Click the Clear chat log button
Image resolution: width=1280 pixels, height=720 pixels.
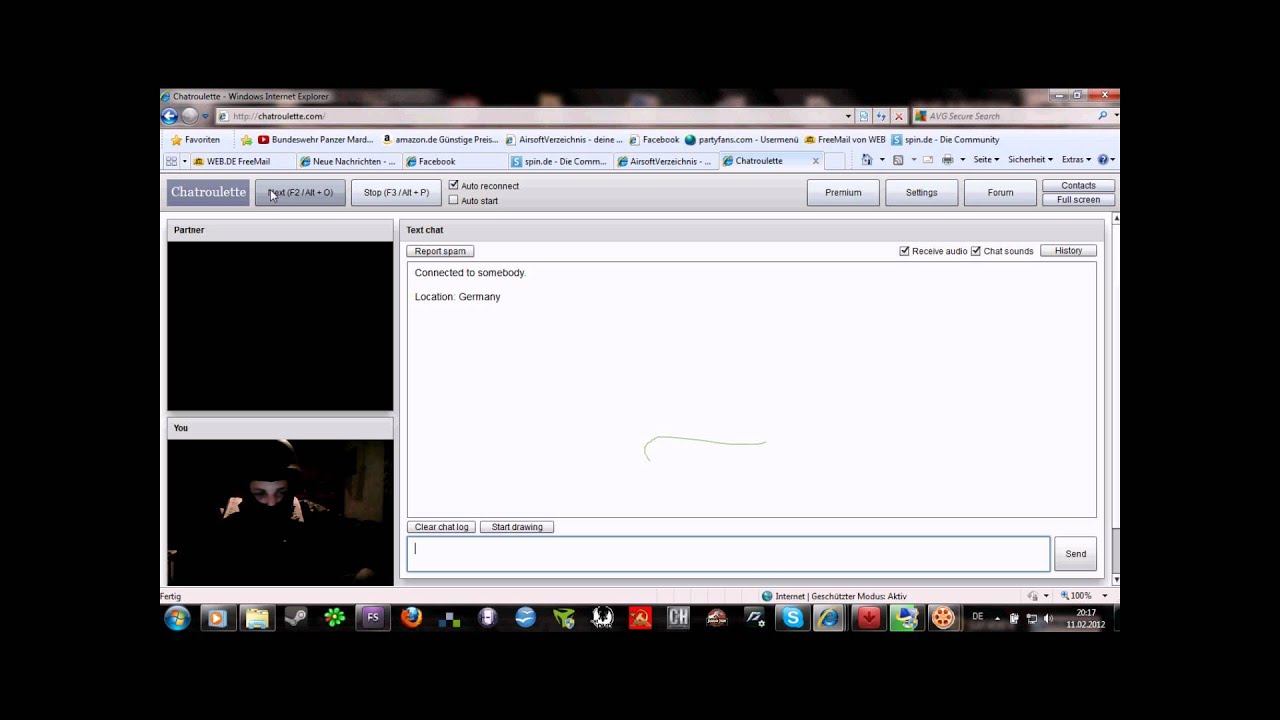[441, 527]
